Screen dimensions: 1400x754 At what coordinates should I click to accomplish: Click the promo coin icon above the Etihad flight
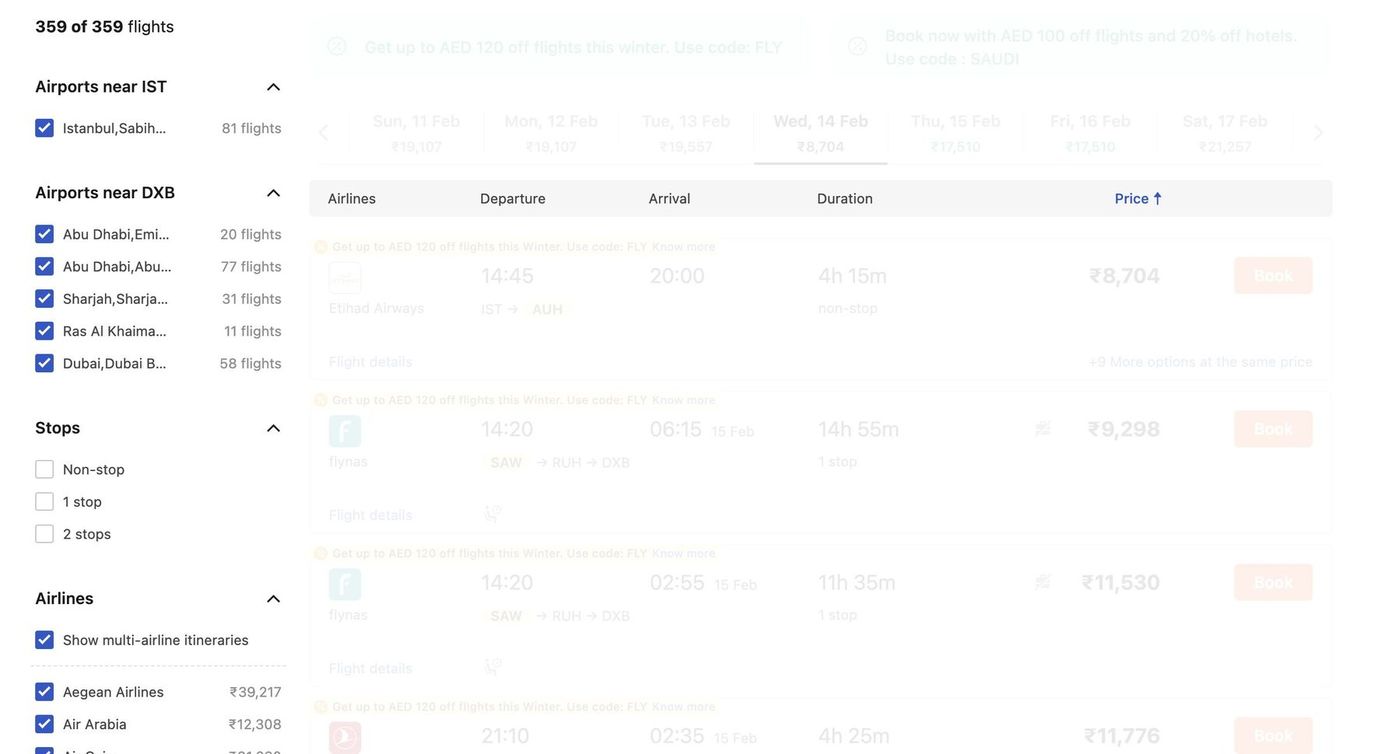click(x=321, y=247)
